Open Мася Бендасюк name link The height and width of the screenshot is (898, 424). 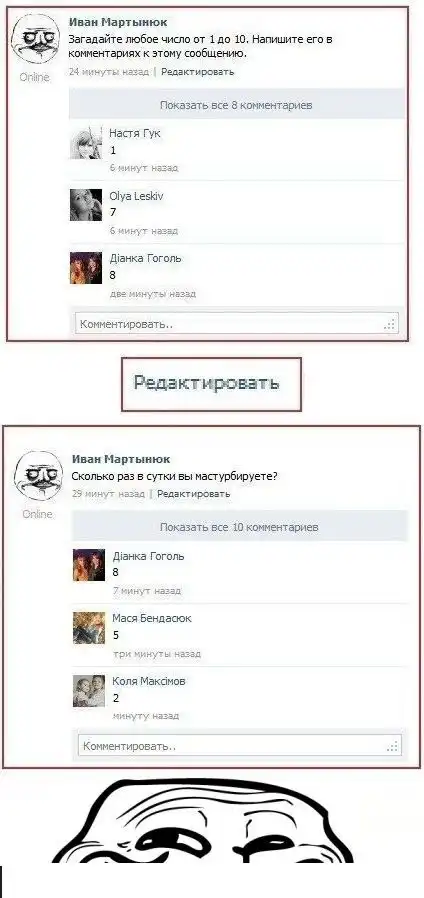click(x=152, y=619)
